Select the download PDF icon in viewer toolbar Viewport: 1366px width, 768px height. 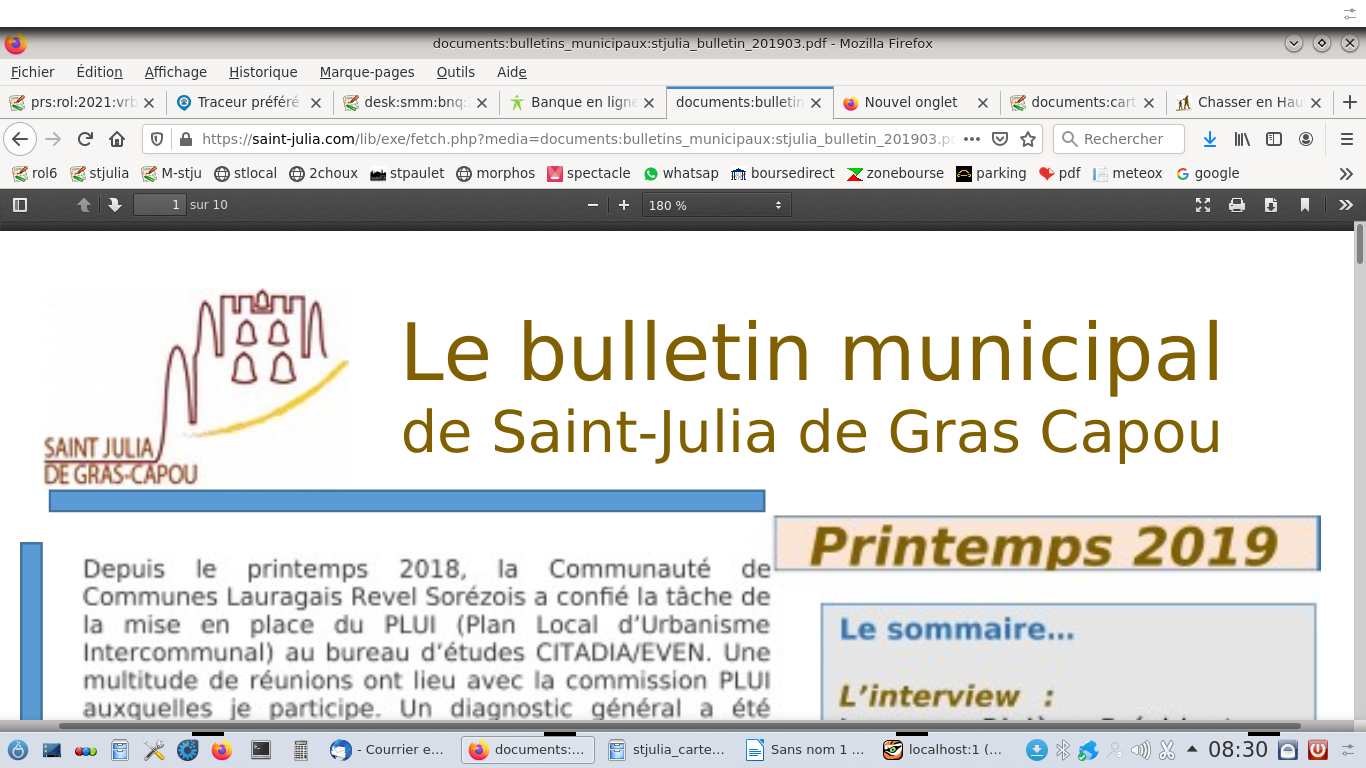(x=1272, y=205)
